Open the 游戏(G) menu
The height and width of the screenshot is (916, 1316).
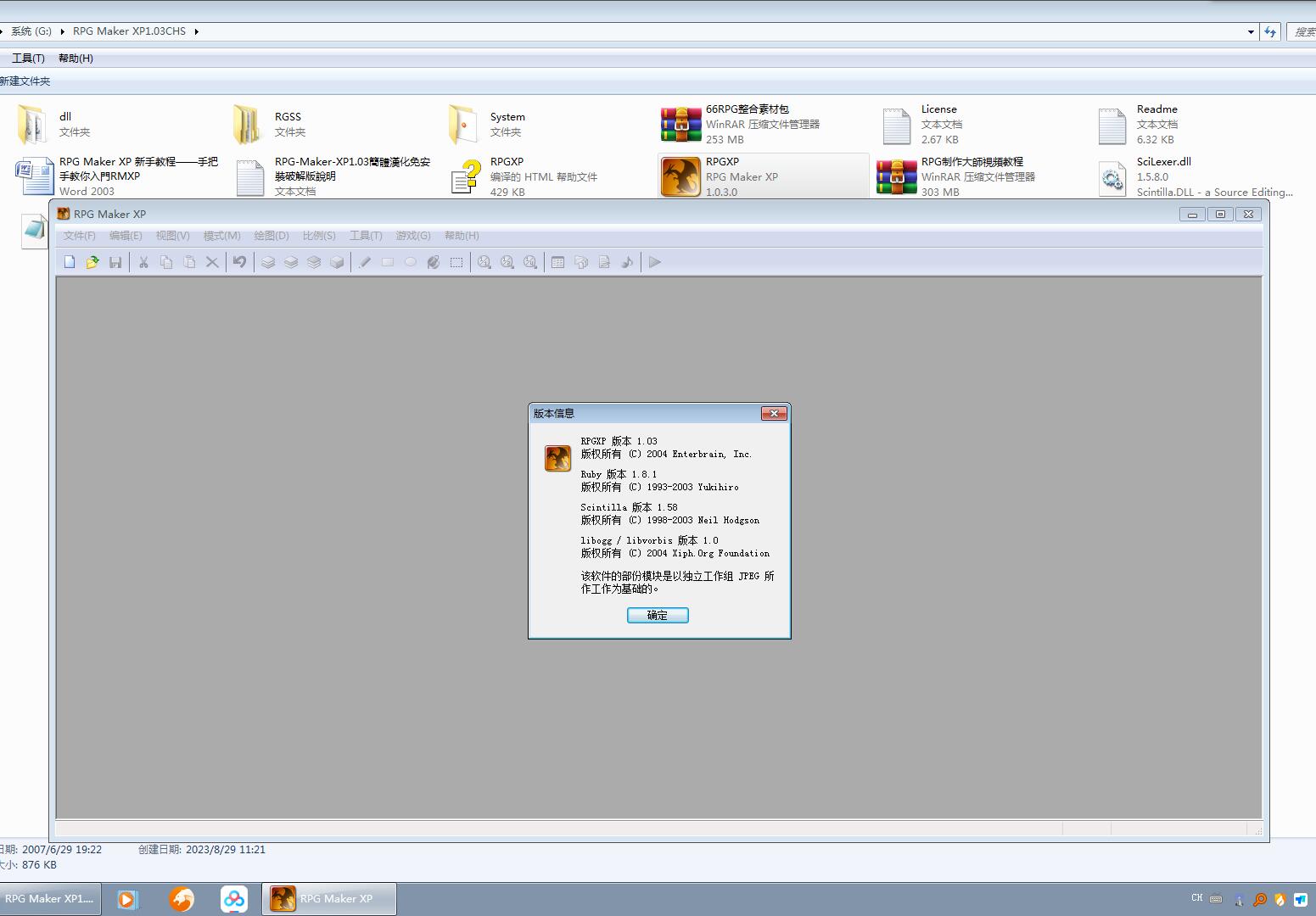pos(413,236)
